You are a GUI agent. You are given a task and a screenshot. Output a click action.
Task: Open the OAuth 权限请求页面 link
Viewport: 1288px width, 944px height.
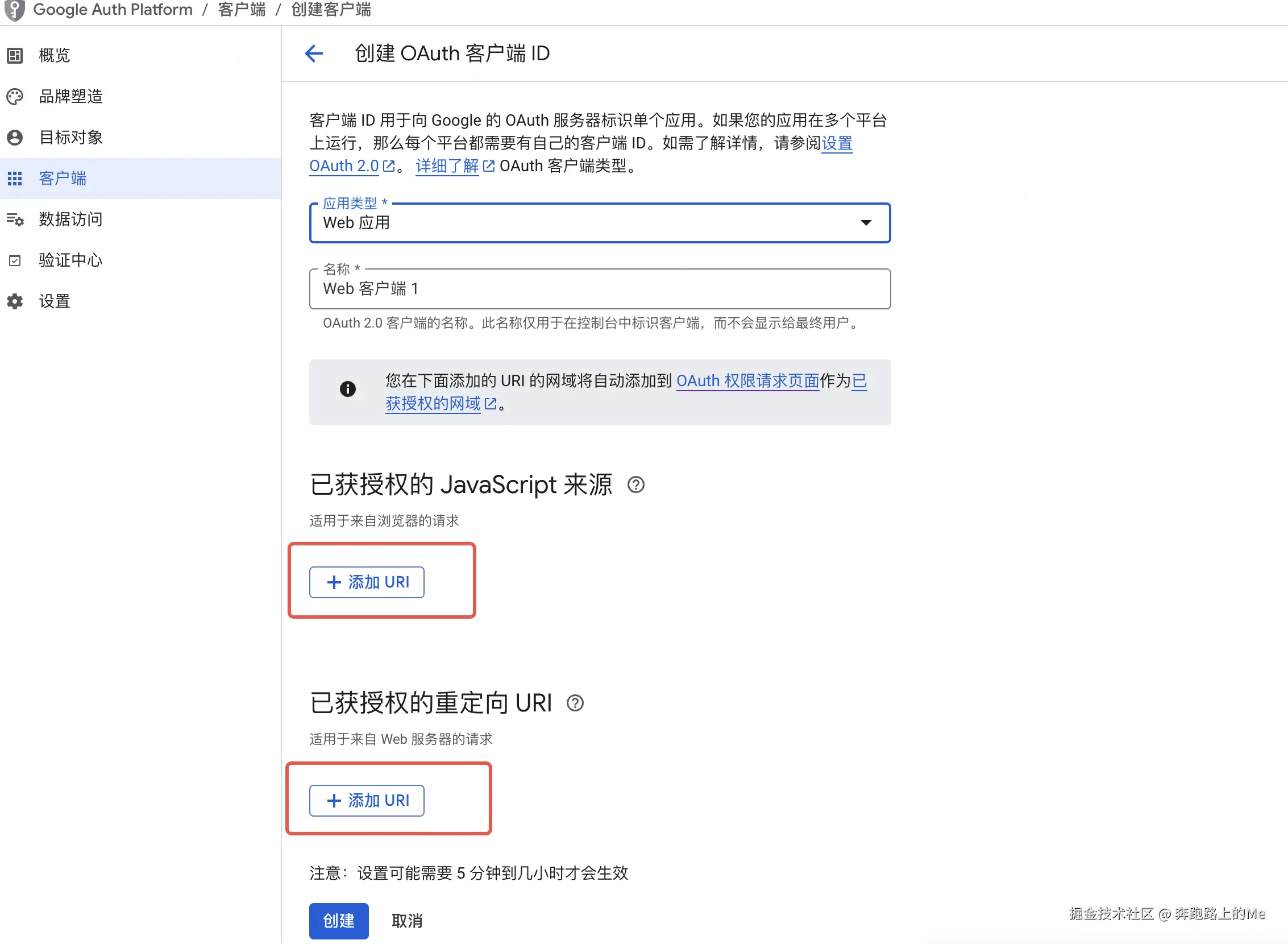747,381
